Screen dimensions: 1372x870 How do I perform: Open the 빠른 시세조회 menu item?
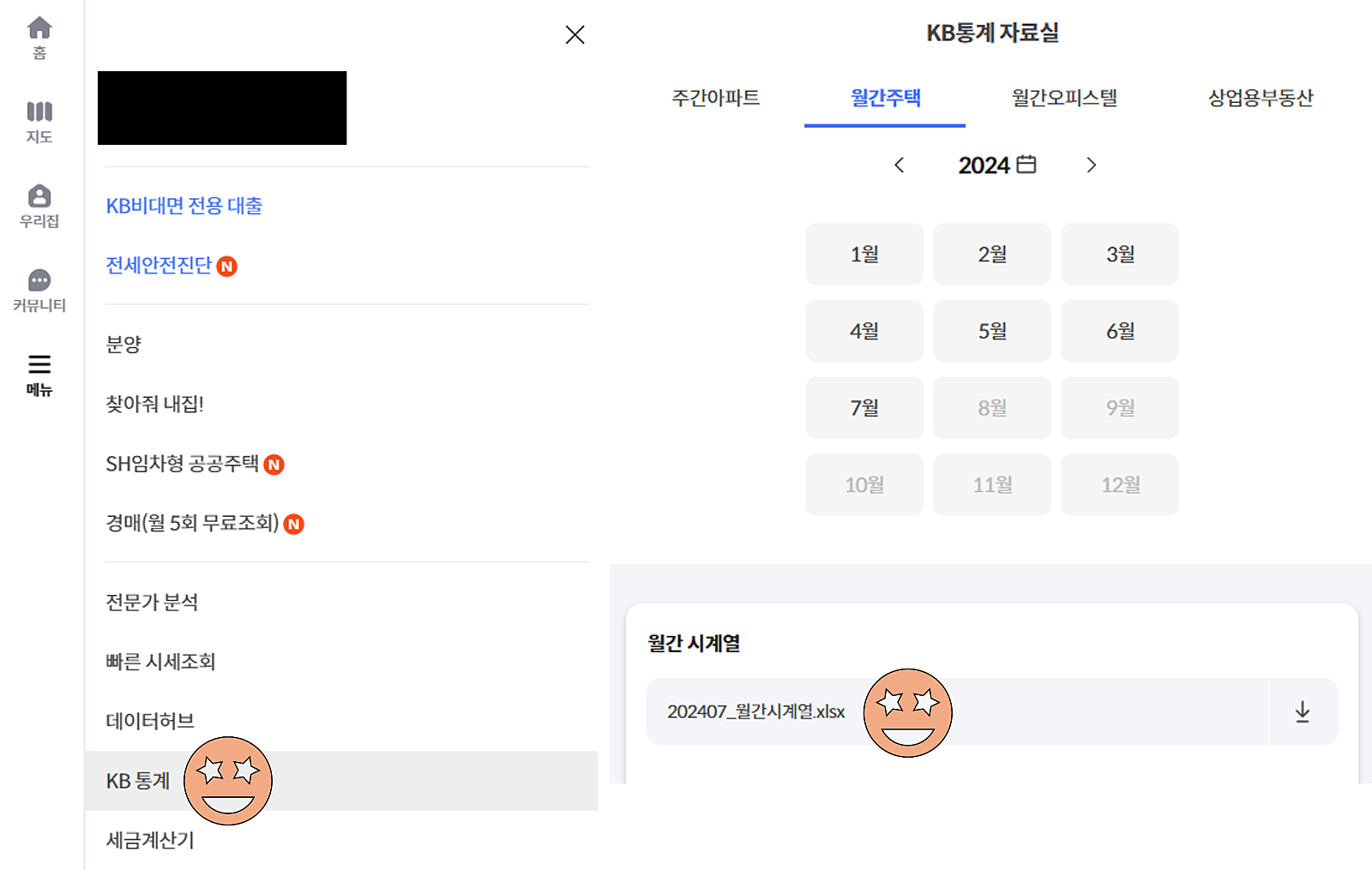(x=160, y=662)
